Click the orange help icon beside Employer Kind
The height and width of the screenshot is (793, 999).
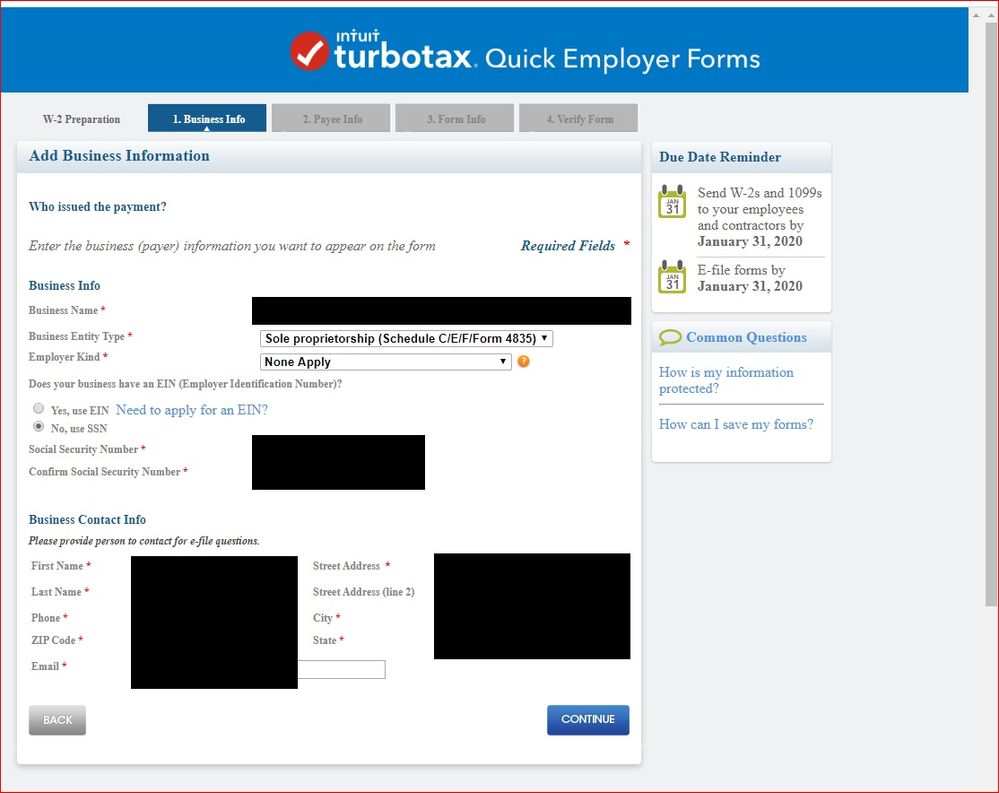524,362
